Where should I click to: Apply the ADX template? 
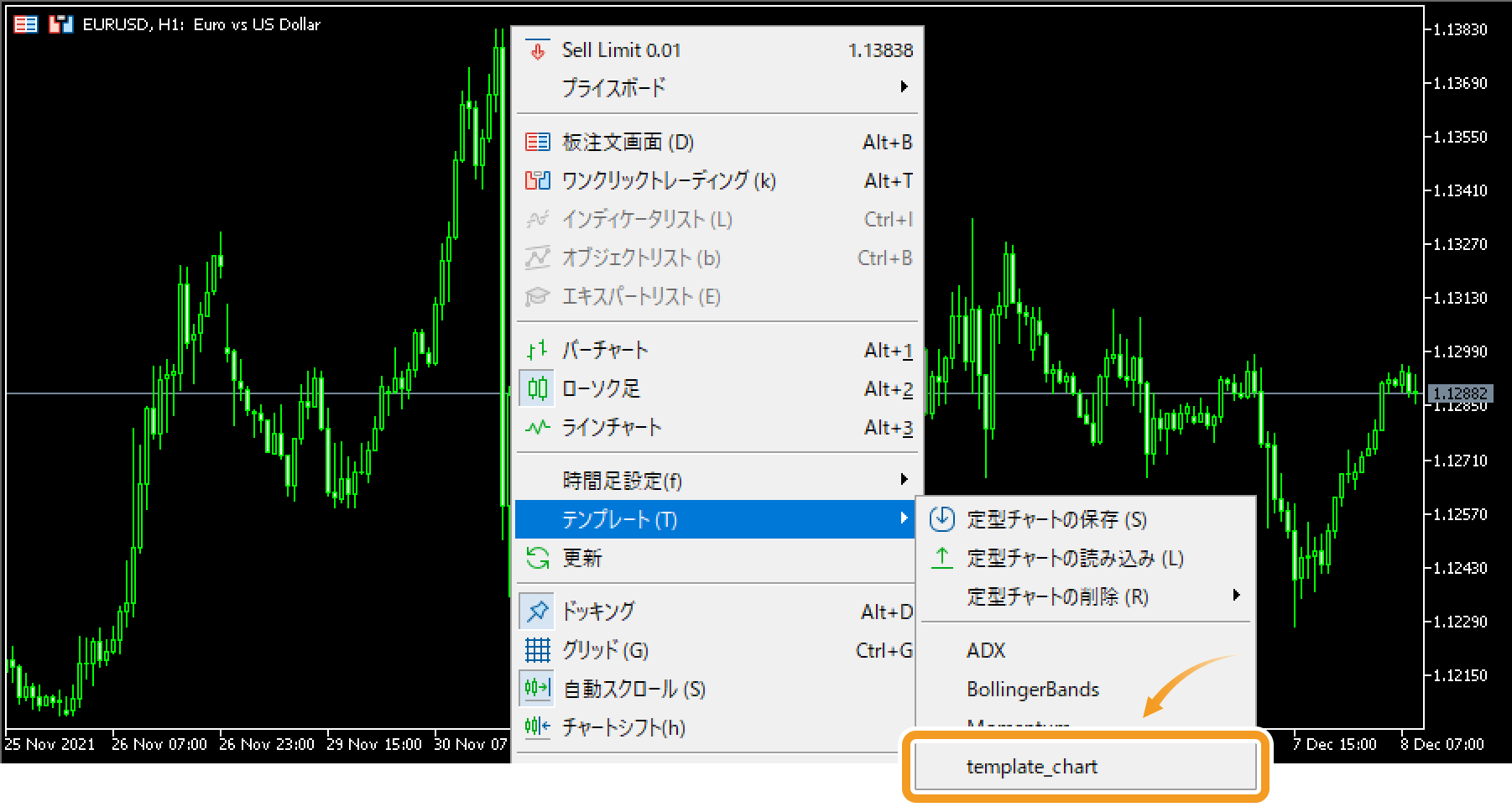[x=1086, y=650]
